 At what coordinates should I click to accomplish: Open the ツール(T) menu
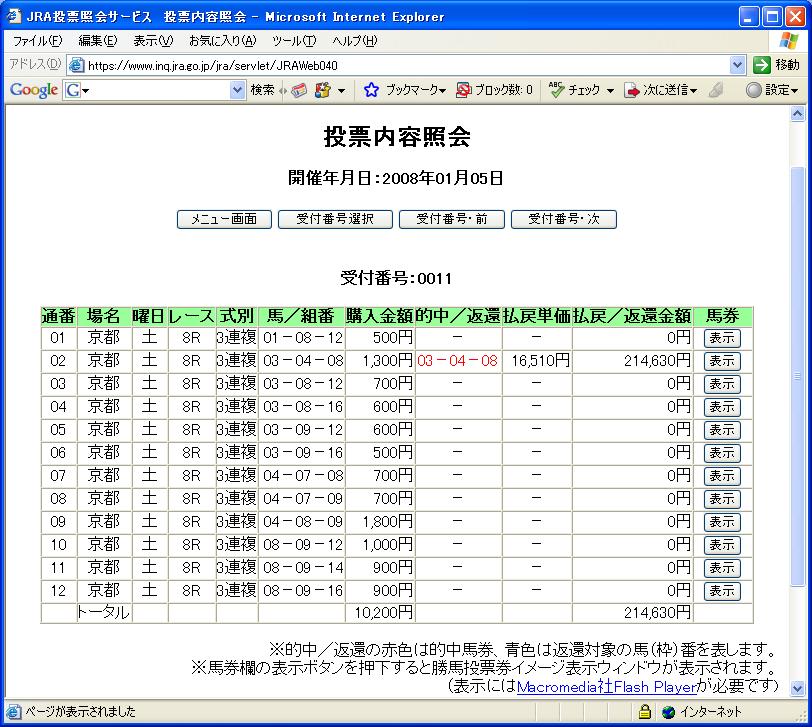click(x=294, y=41)
